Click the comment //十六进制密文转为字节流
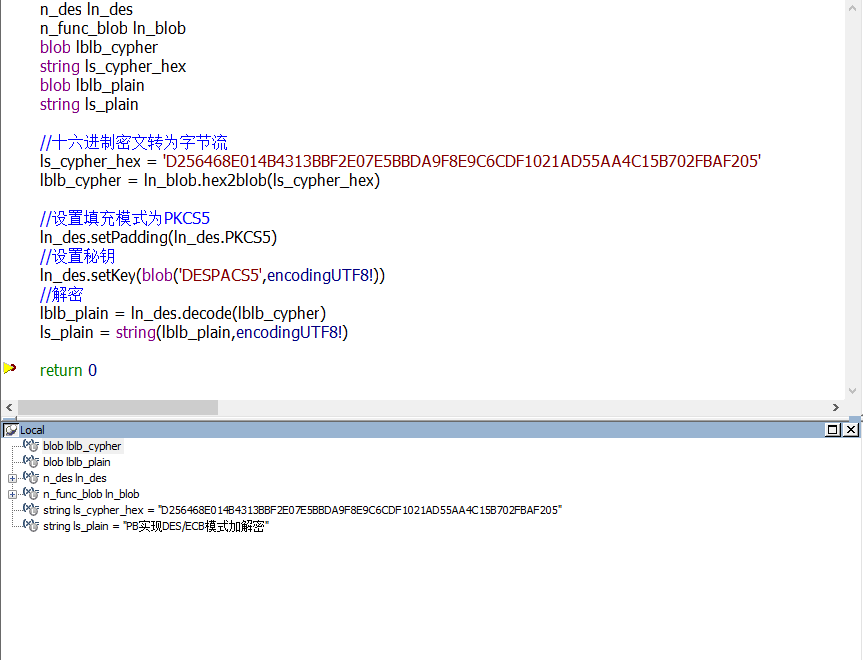The width and height of the screenshot is (863, 660). tap(134, 143)
